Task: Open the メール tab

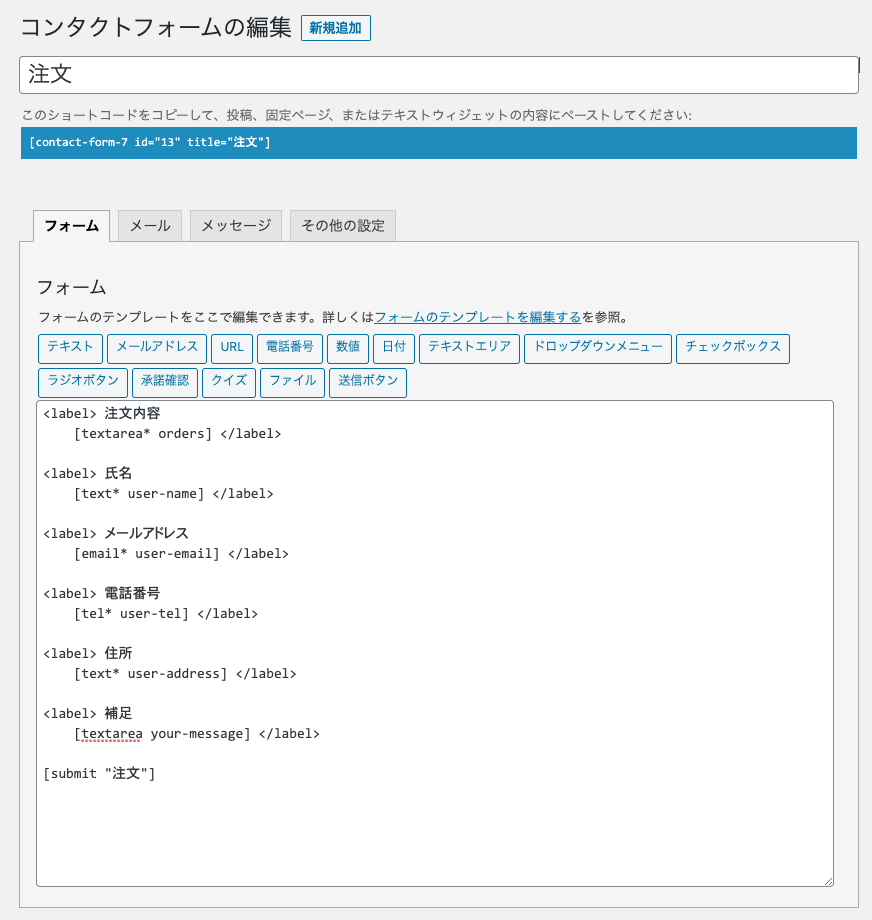Action: (x=150, y=226)
